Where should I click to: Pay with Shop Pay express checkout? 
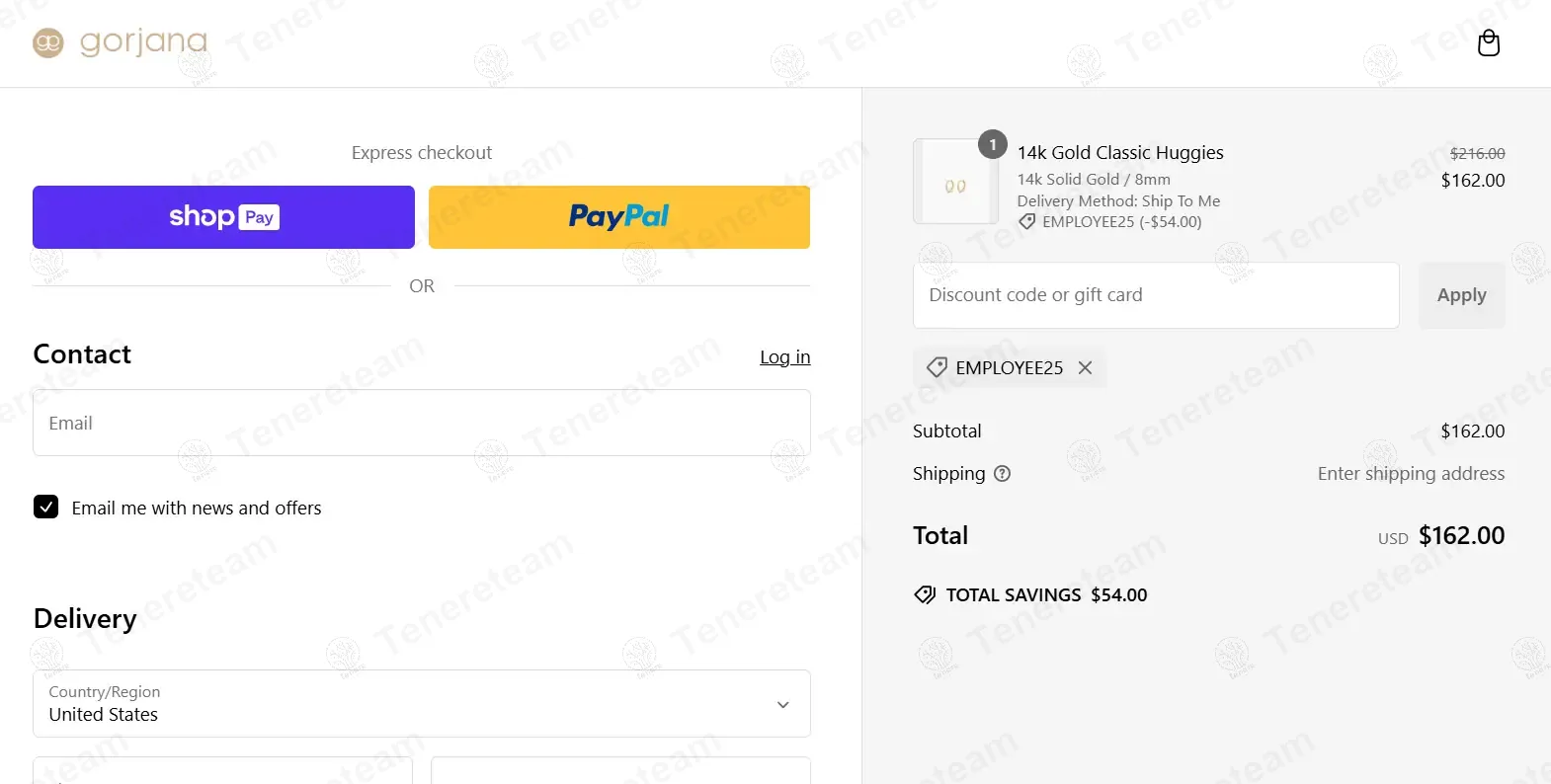(x=223, y=217)
